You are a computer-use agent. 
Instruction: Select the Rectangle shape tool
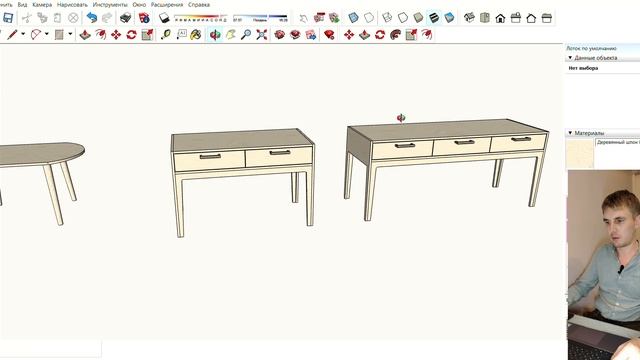click(x=59, y=35)
